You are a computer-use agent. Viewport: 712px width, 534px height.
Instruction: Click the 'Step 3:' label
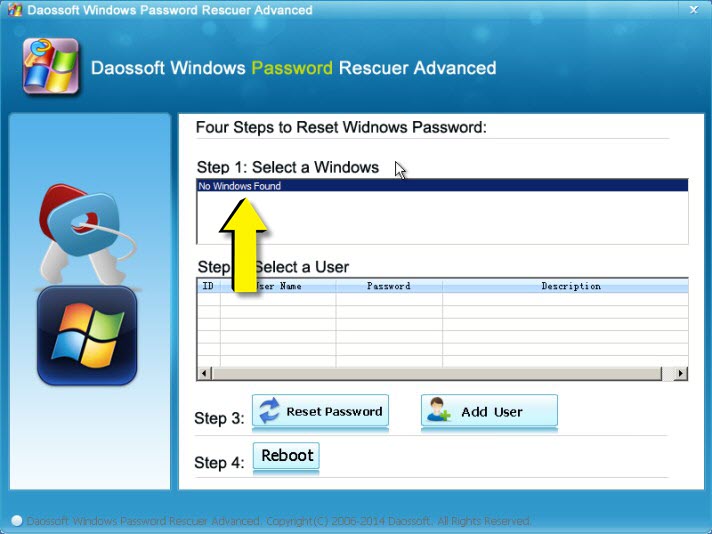coord(219,418)
